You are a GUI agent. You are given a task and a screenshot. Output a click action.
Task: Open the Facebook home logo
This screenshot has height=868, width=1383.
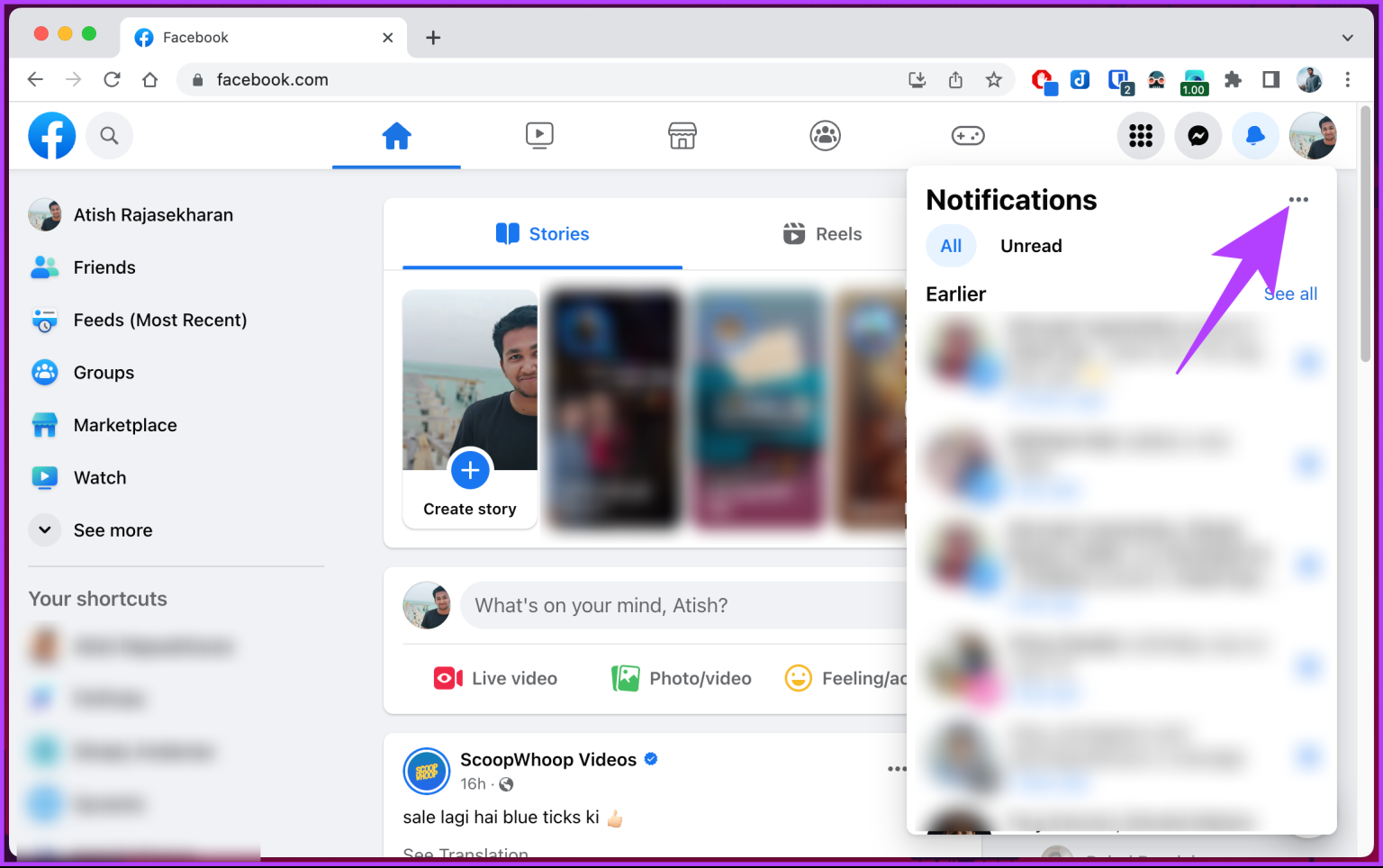pyautogui.click(x=51, y=135)
